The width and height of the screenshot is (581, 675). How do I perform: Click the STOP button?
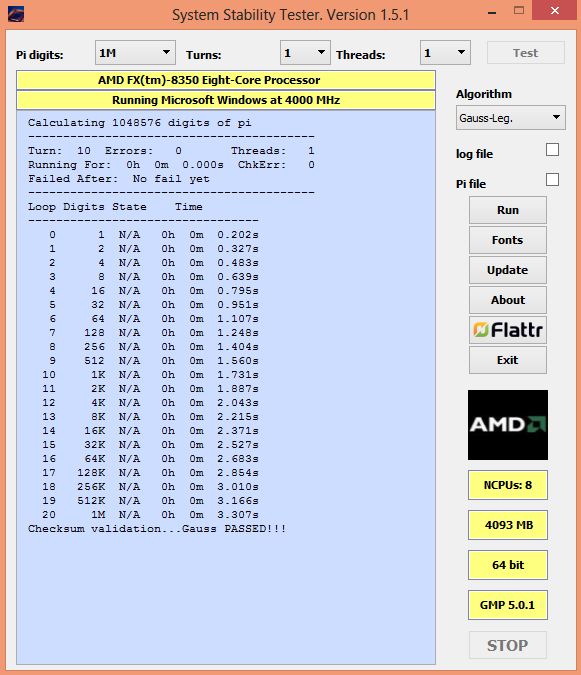pyautogui.click(x=508, y=645)
